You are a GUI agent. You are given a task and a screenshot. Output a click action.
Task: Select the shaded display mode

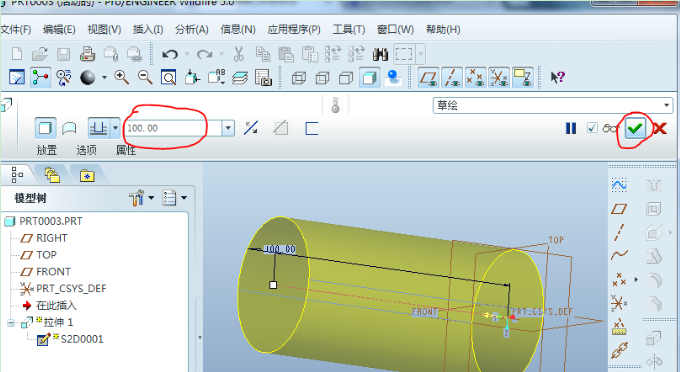tap(369, 78)
